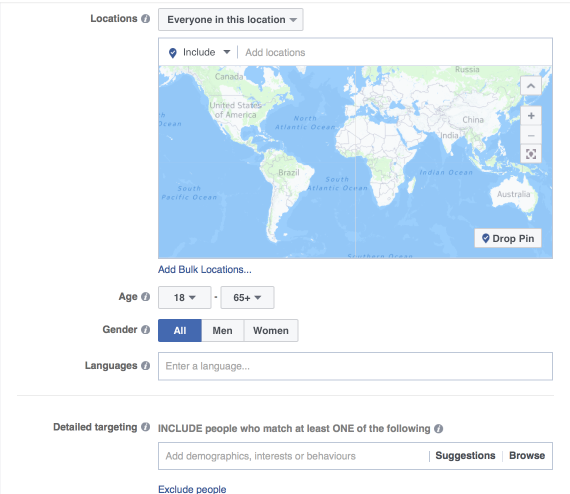This screenshot has height=494, width=570.
Task: Open the minimum age 18 dropdown
Action: [x=184, y=298]
